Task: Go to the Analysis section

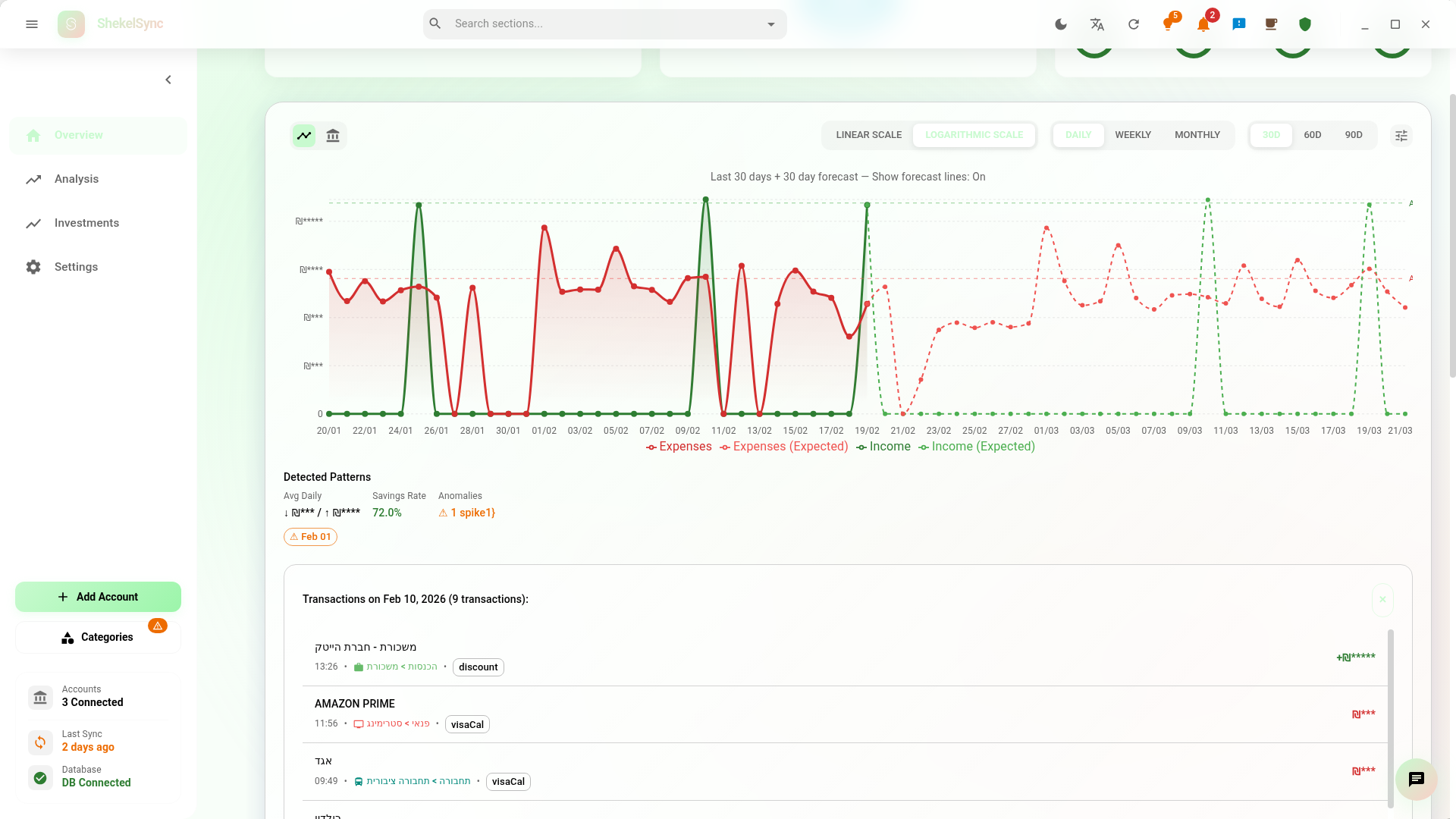Action: (77, 179)
